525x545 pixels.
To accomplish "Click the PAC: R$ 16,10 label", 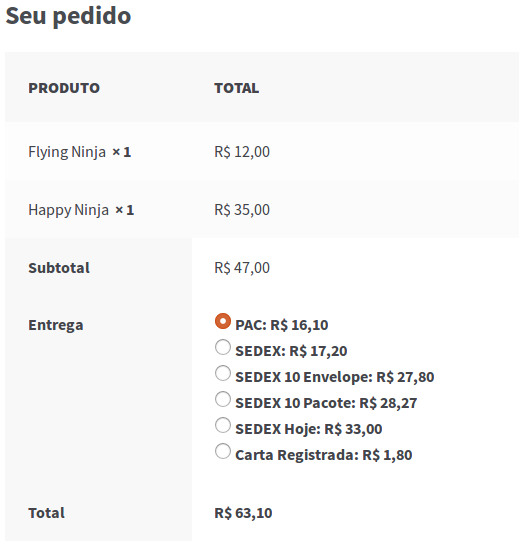I will coord(282,325).
